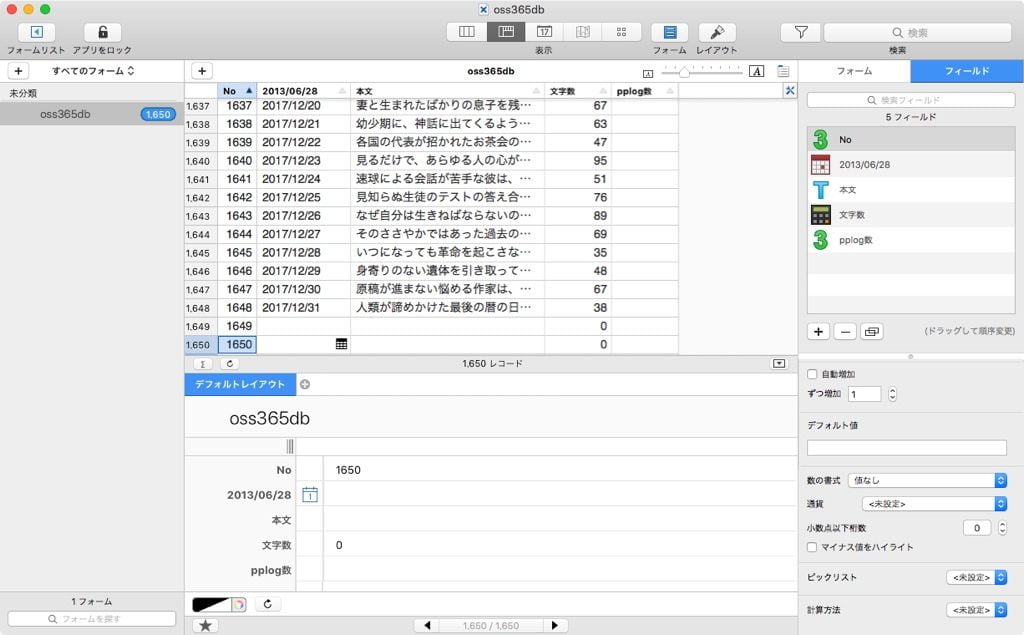Screen dimensions: 1024x635
Task: Open Layout mode brush icon
Action: pyautogui.click(x=717, y=32)
